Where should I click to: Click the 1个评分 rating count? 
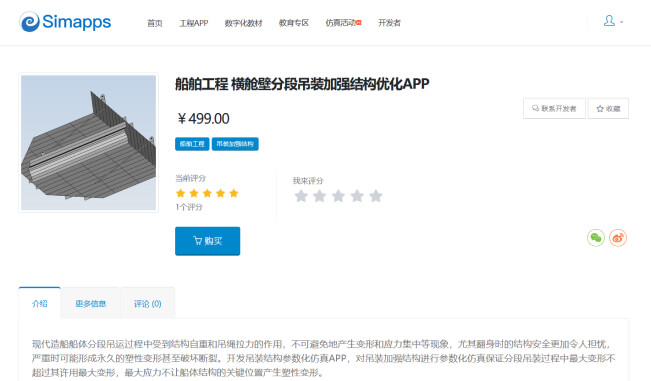(x=189, y=207)
